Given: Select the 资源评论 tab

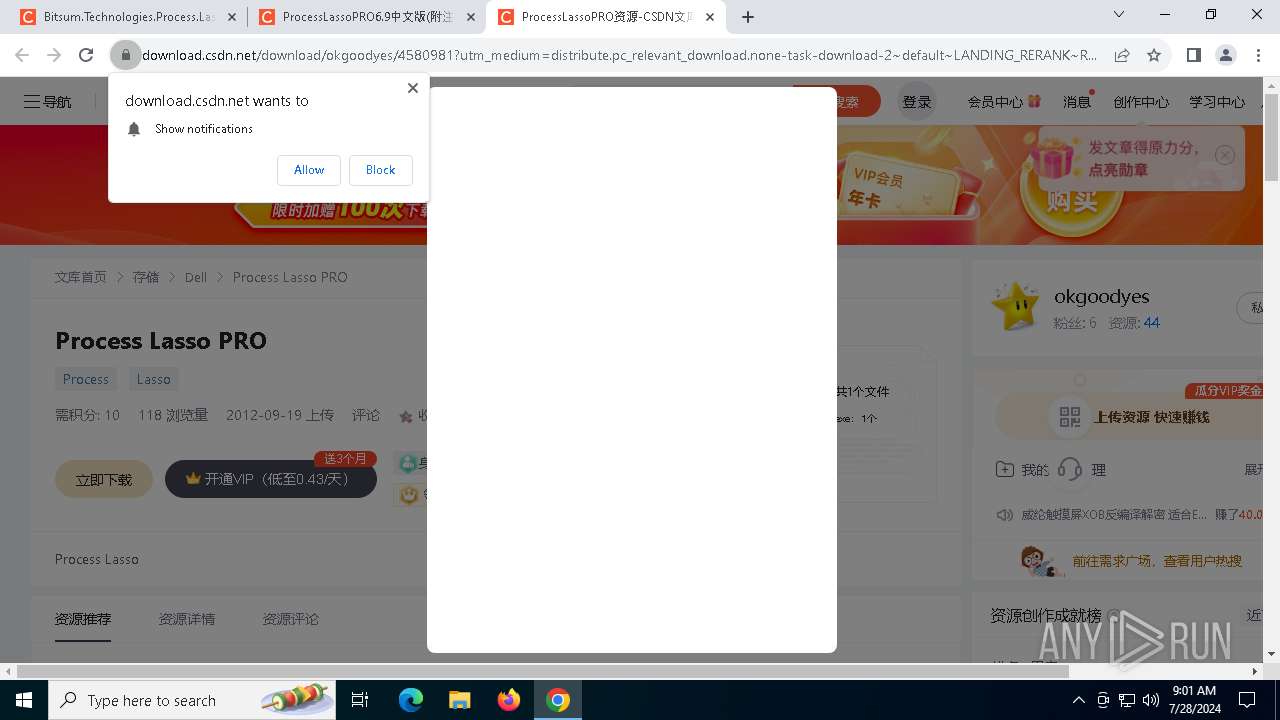Looking at the screenshot, I should click(290, 619).
